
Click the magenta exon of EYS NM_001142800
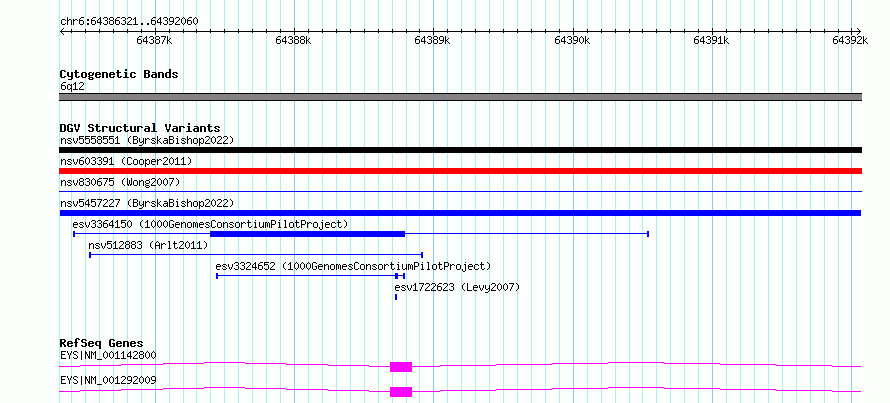401,367
